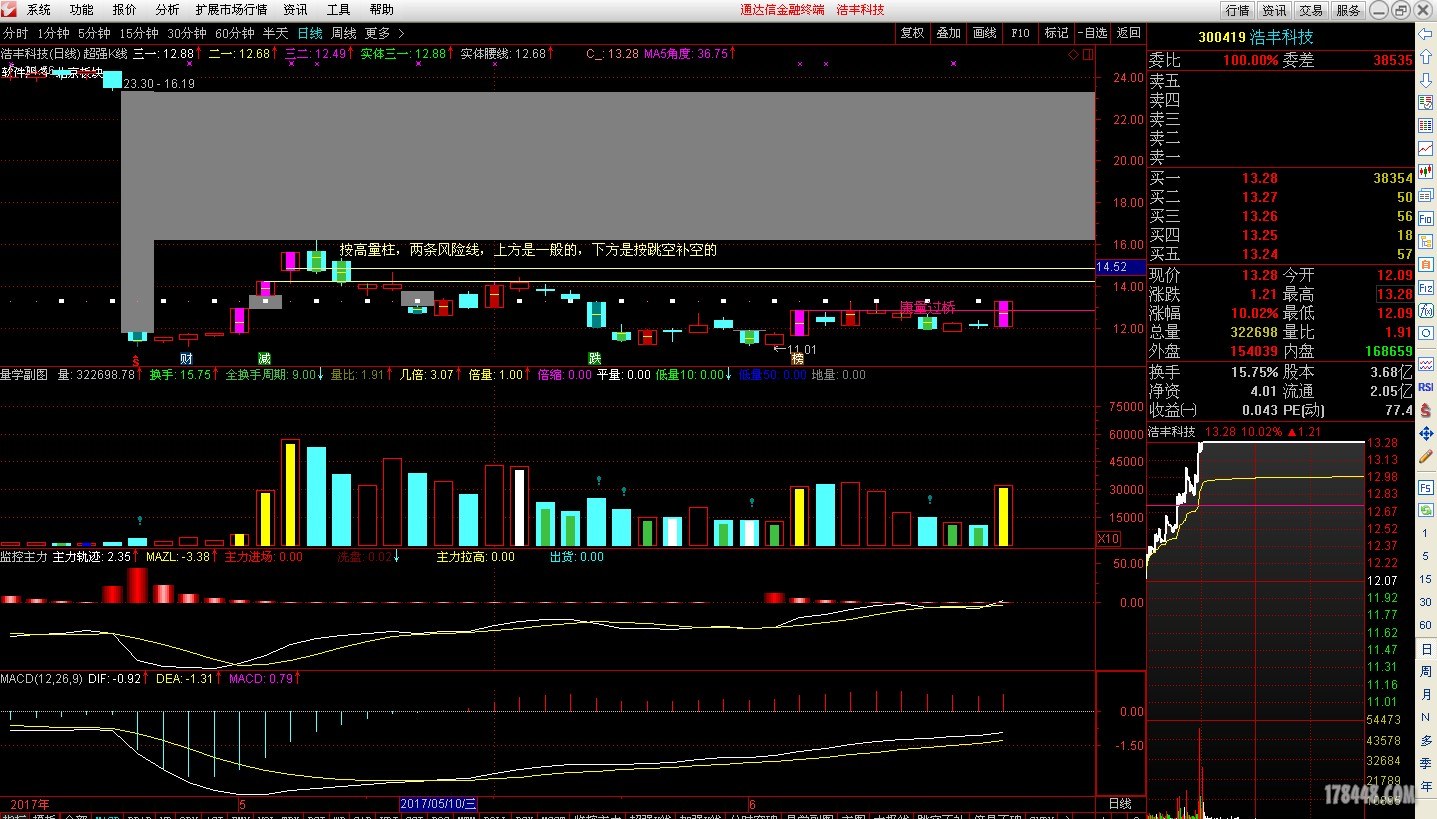Switch to 1-minute period in sidebar
The width and height of the screenshot is (1437, 819).
click(x=1426, y=533)
